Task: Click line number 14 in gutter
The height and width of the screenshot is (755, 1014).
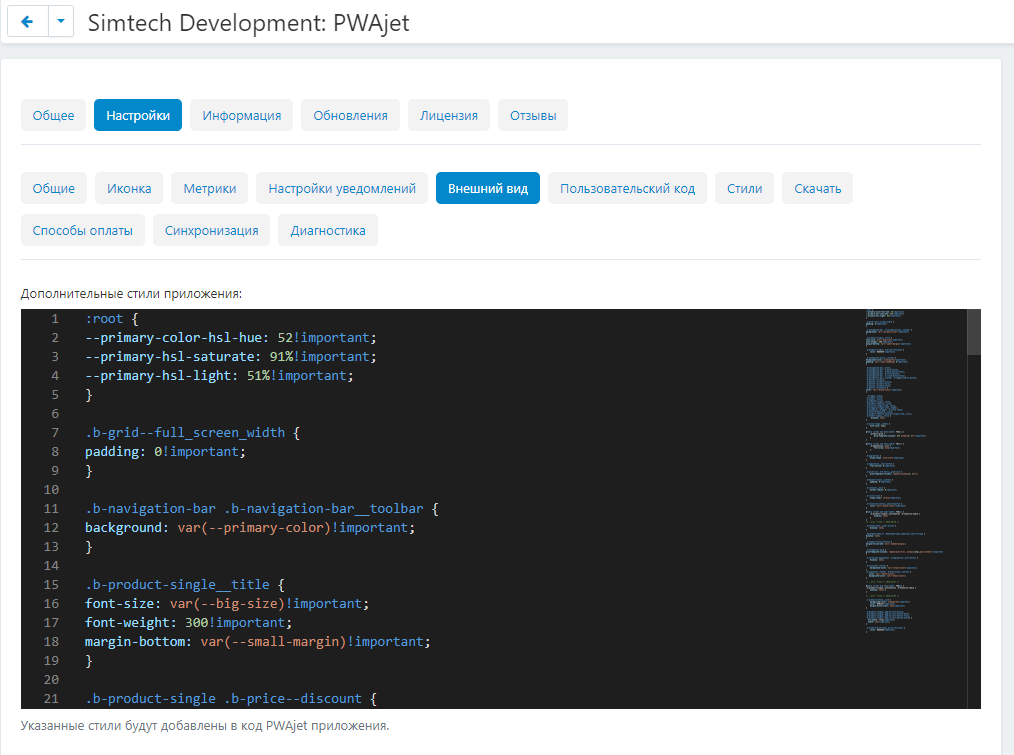Action: (51, 565)
